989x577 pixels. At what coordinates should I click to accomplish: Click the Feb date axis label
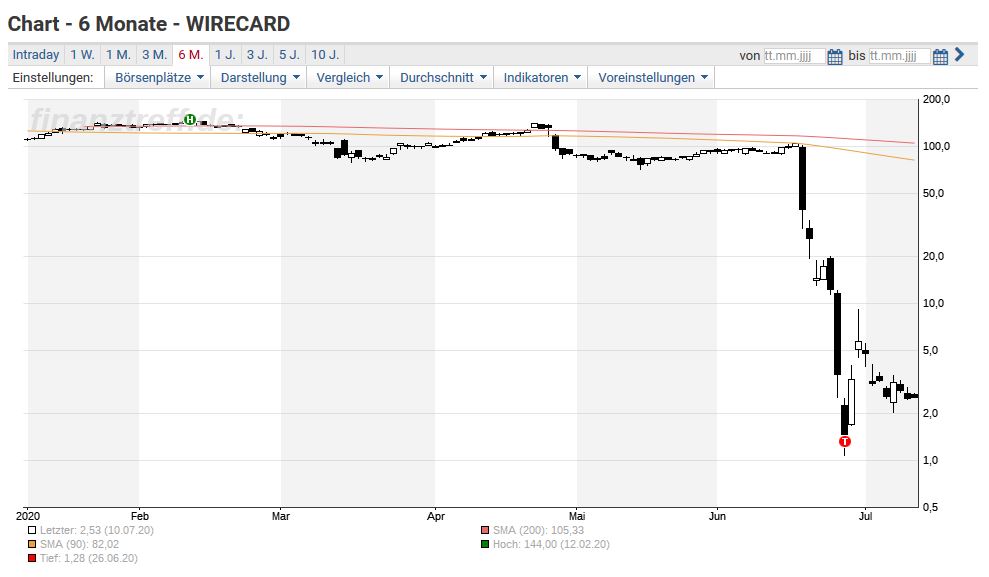tap(139, 516)
